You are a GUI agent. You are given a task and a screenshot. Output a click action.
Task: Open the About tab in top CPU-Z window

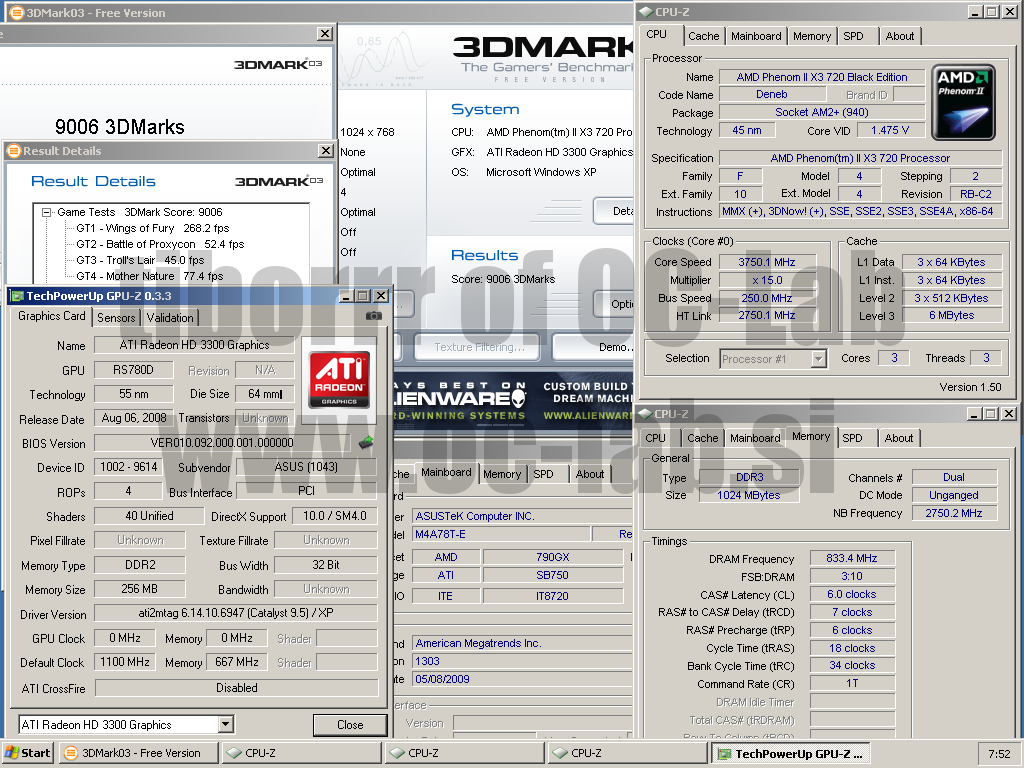tap(899, 36)
